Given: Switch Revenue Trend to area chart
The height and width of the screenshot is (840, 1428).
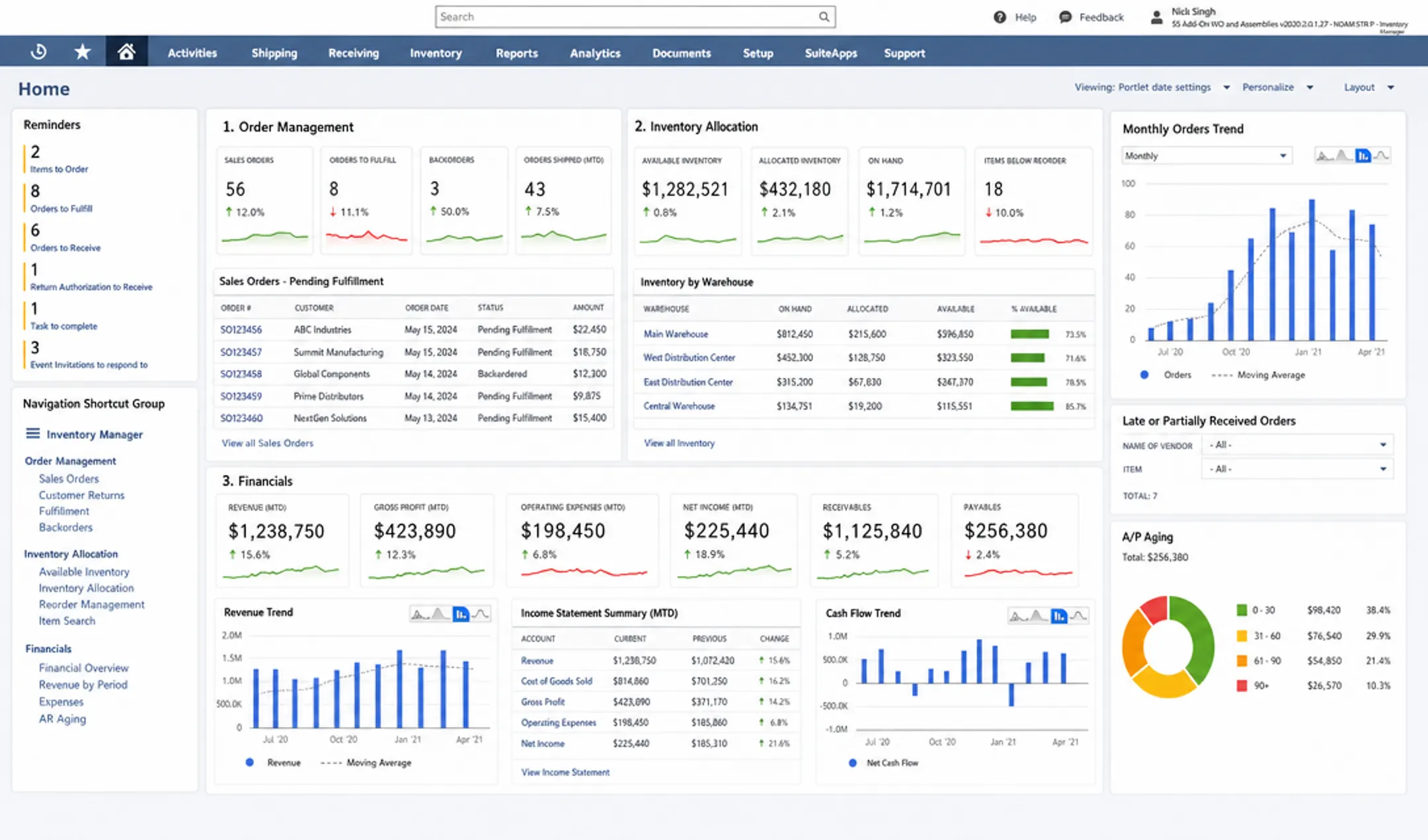Looking at the screenshot, I should click(440, 614).
